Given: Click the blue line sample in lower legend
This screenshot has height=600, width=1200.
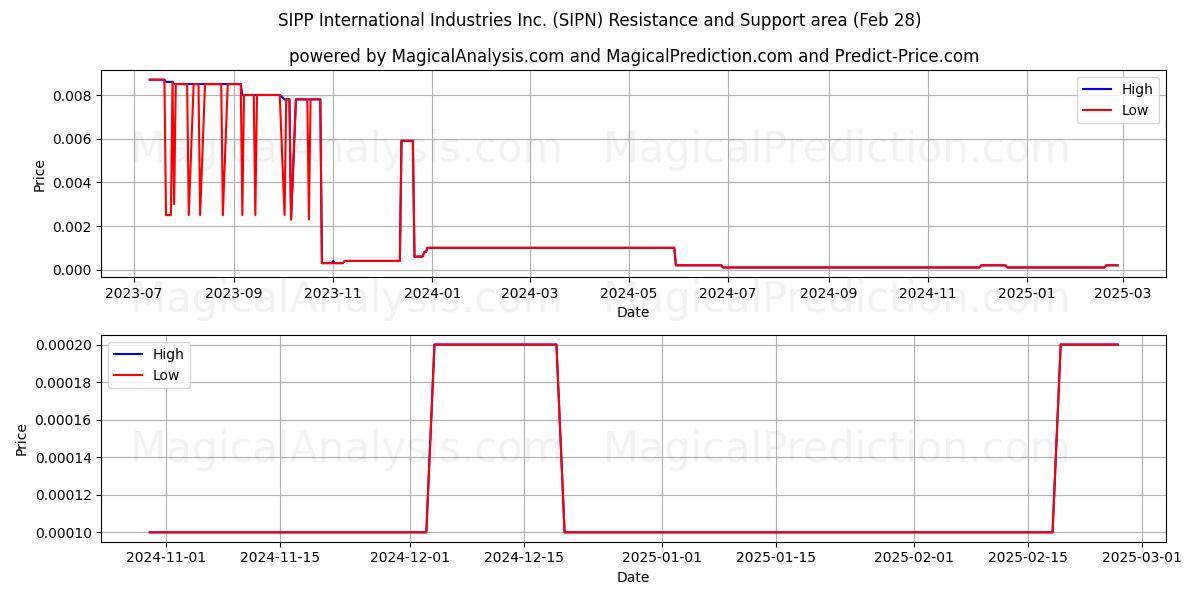Looking at the screenshot, I should tap(129, 355).
